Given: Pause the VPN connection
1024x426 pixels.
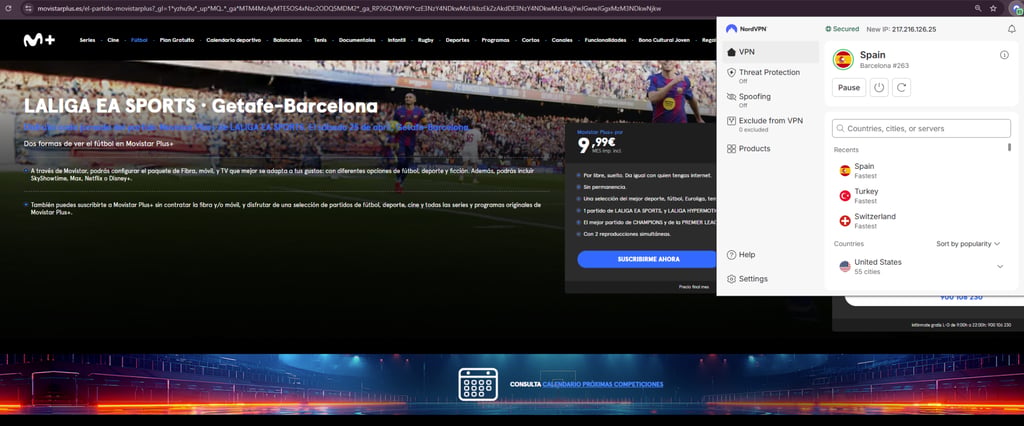Looking at the screenshot, I should tap(849, 88).
